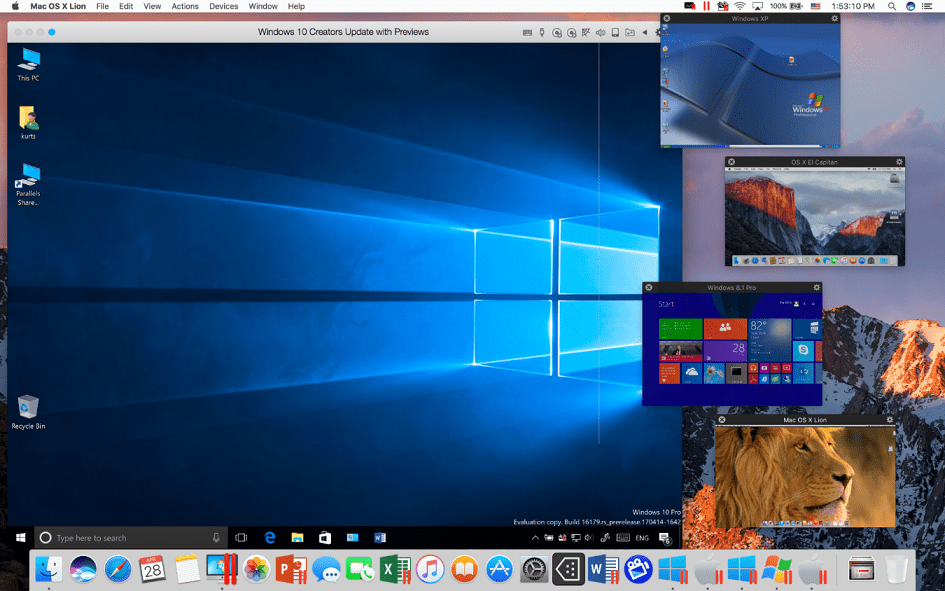The image size is (945, 591).
Task: Launch PowerPoint from the Dock
Action: click(291, 569)
